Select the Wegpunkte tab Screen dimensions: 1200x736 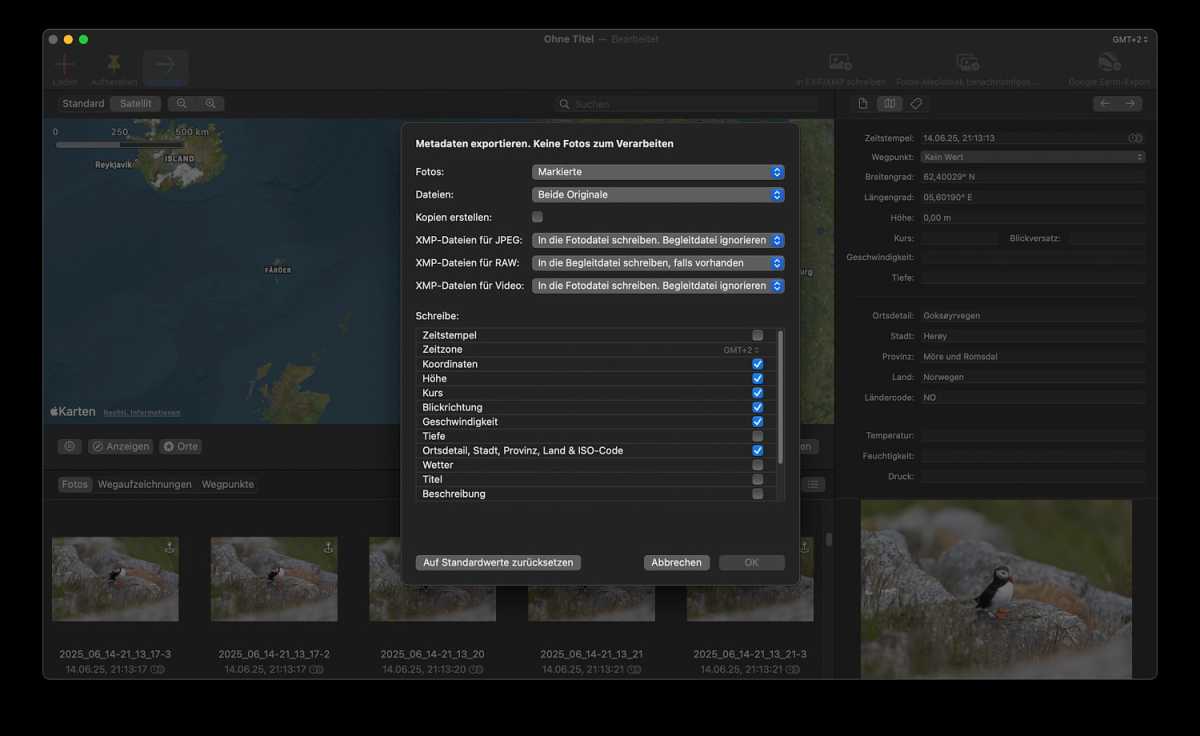(x=228, y=484)
